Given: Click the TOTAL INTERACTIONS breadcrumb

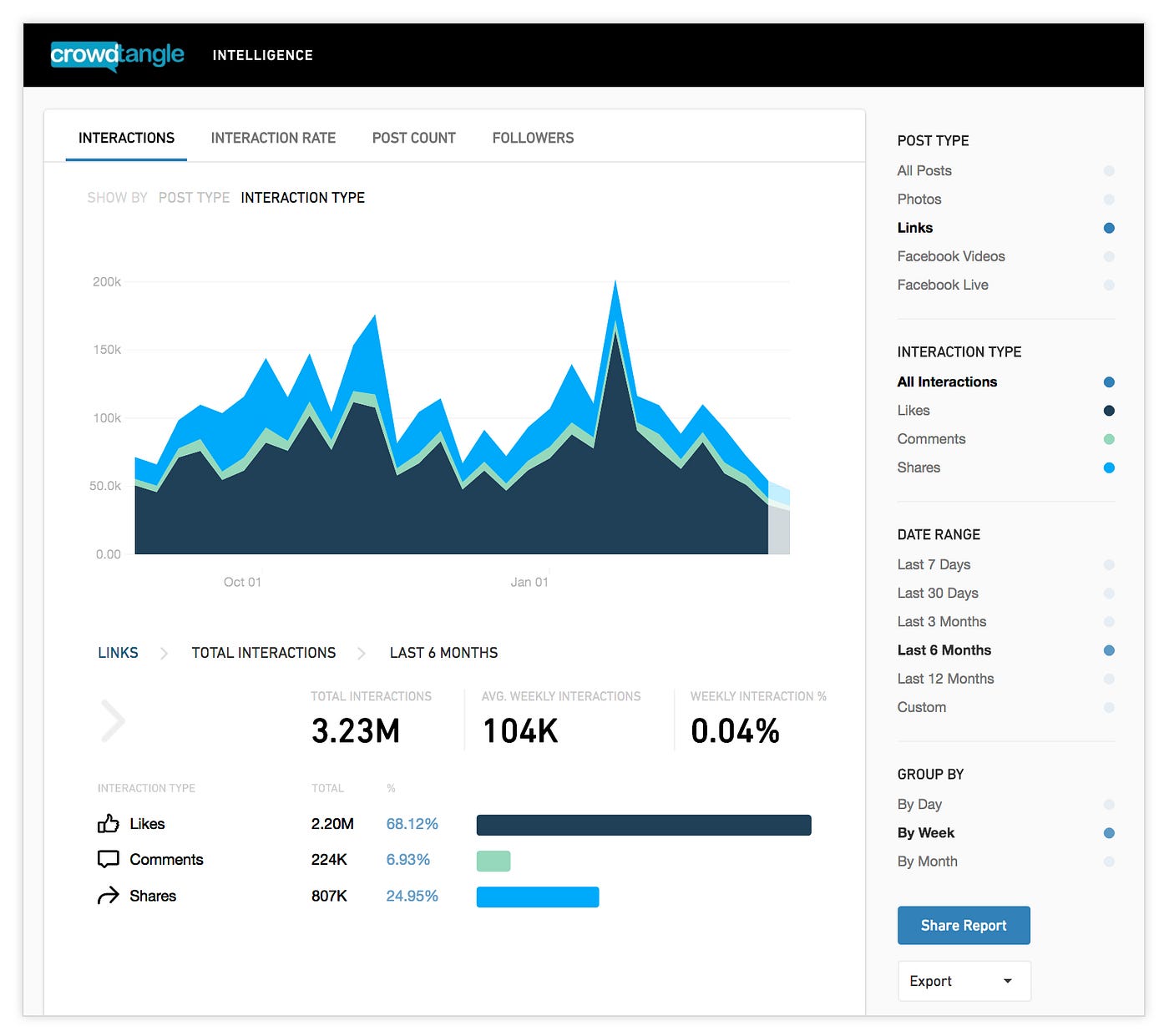Looking at the screenshot, I should click(264, 653).
